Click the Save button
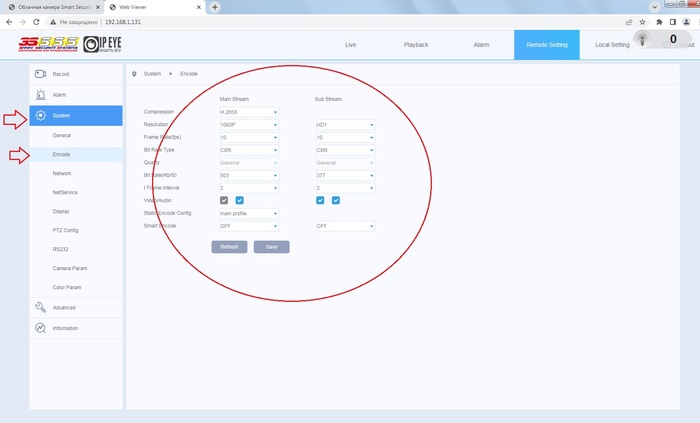The image size is (700, 423). click(x=271, y=247)
